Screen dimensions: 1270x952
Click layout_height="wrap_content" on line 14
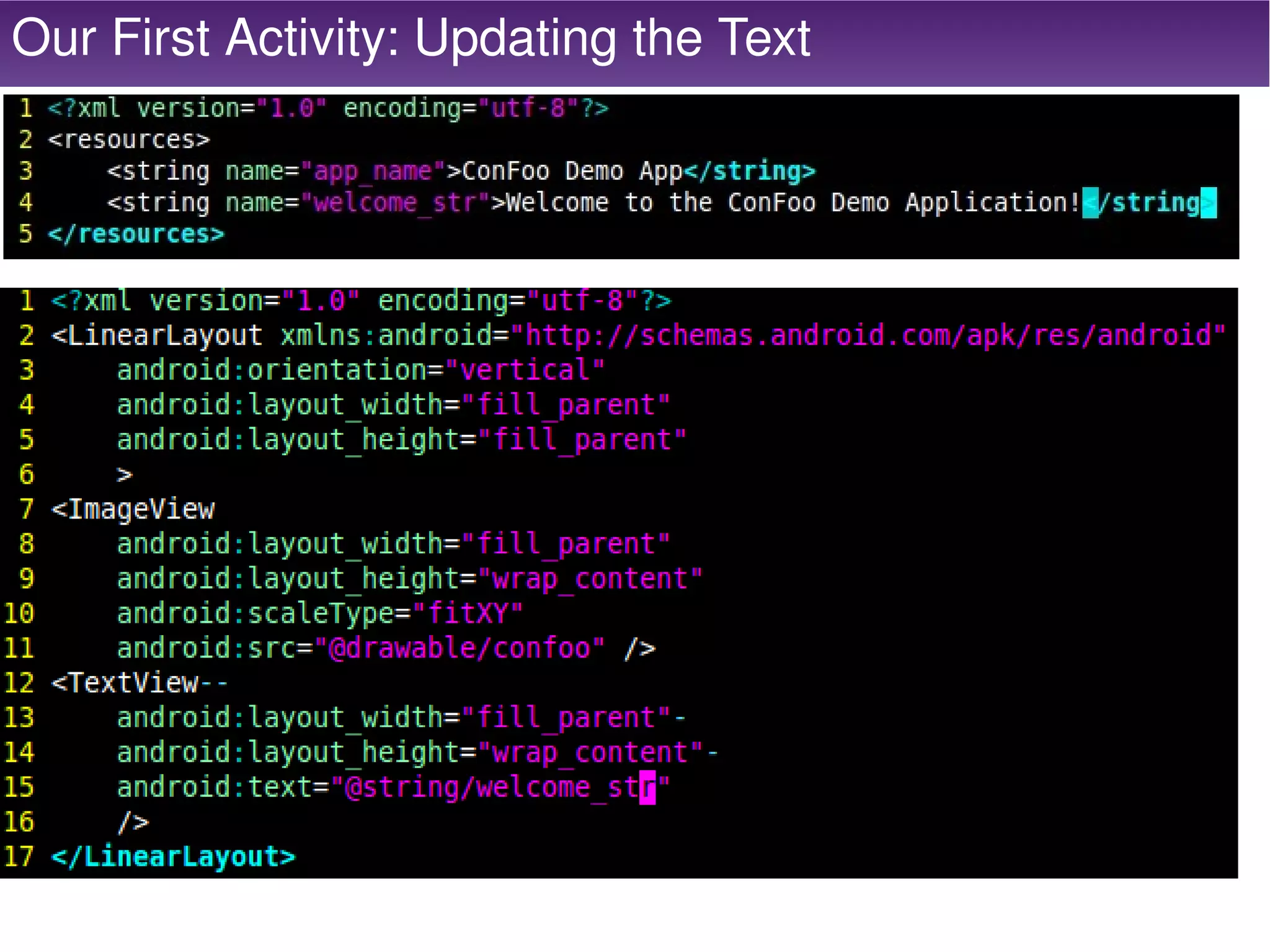tap(410, 752)
